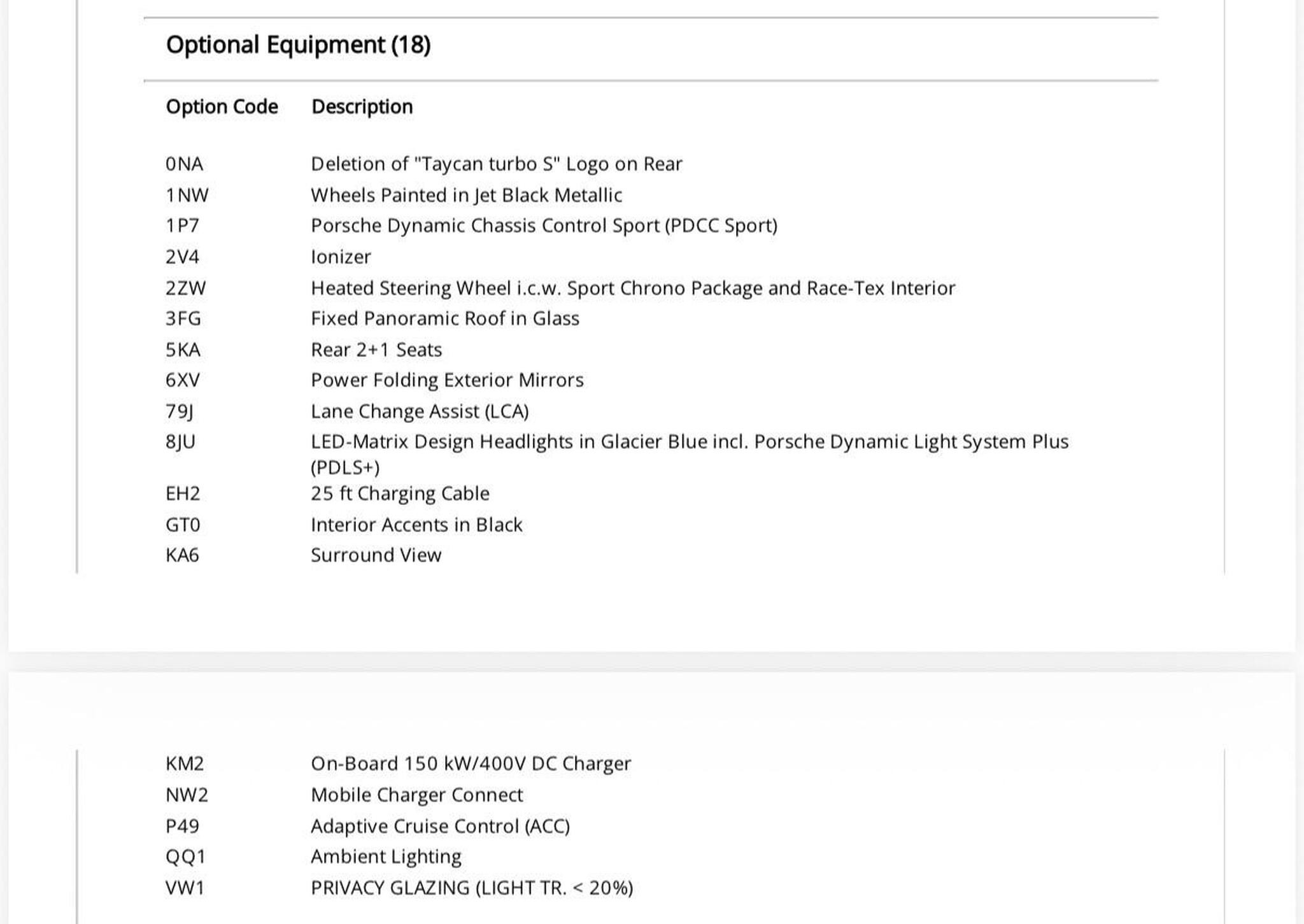Select the Option Code column header
The height and width of the screenshot is (924, 1304).
(222, 106)
